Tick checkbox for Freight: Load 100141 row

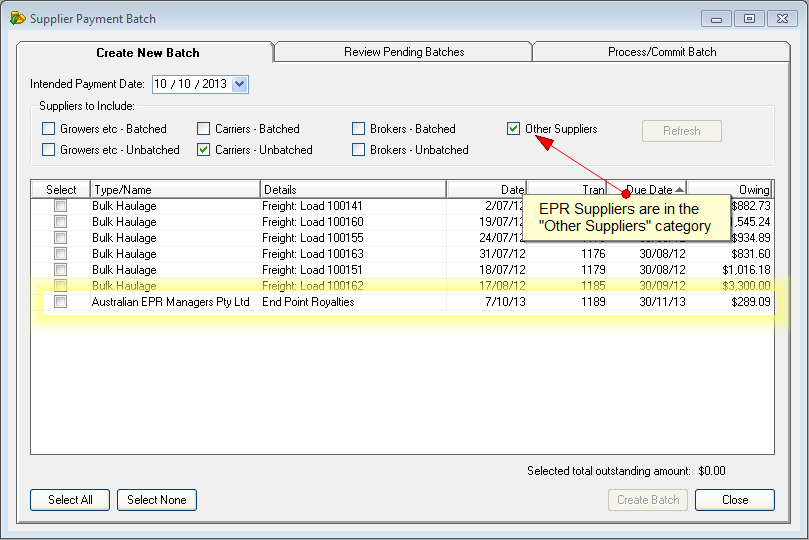61,206
